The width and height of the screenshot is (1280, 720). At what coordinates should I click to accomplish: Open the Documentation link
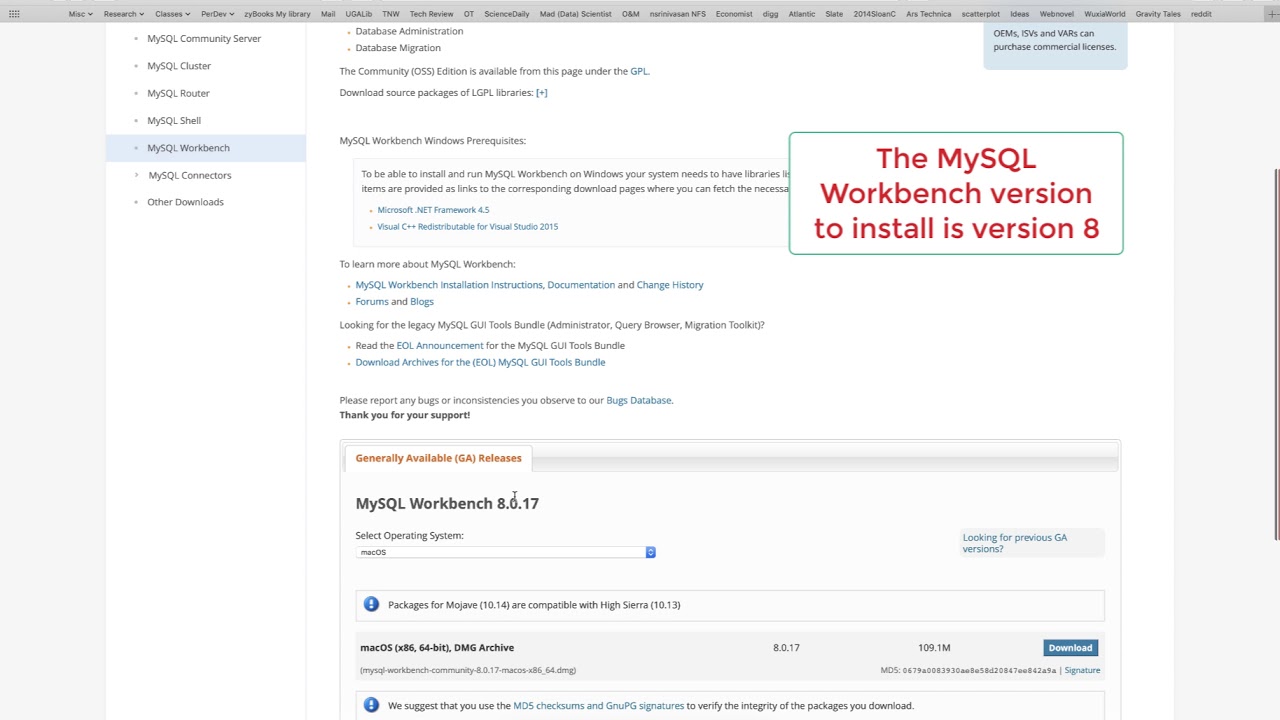581,285
